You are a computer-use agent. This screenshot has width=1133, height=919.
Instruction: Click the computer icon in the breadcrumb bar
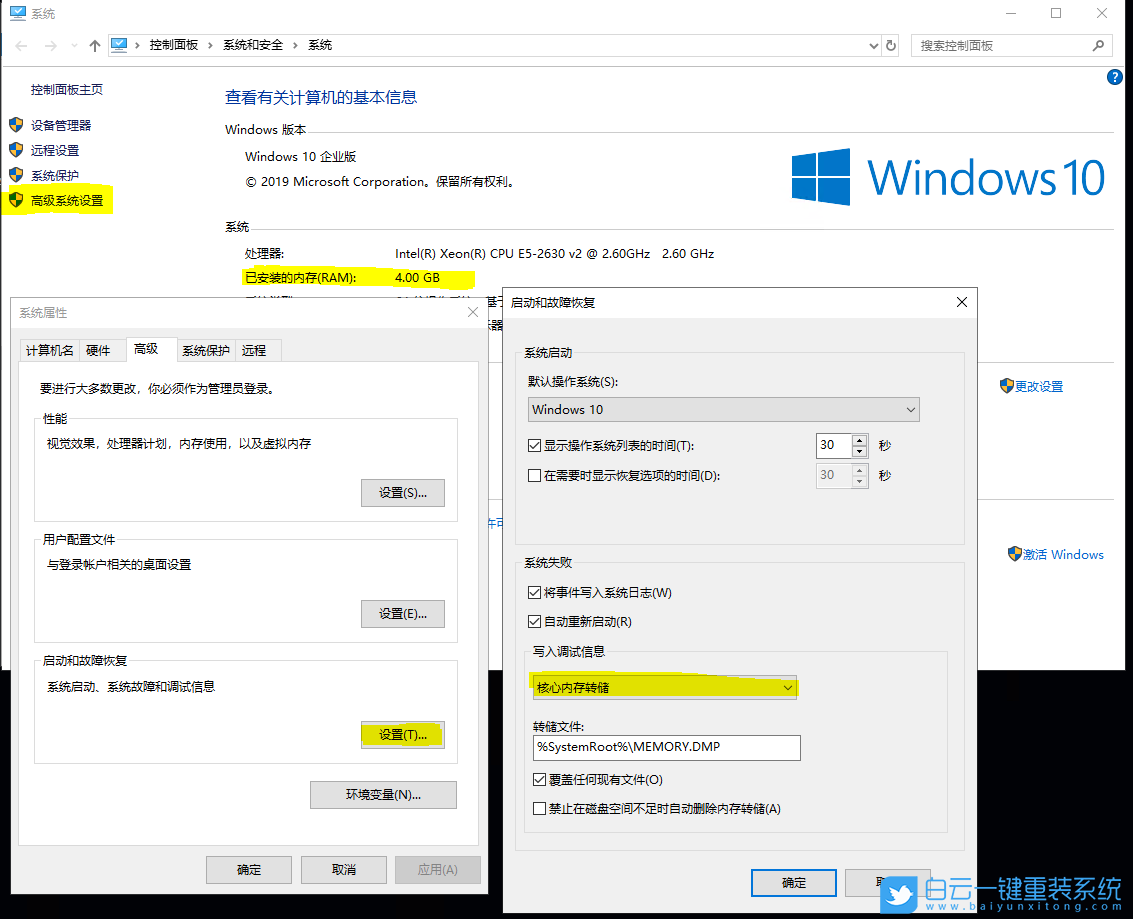(121, 45)
